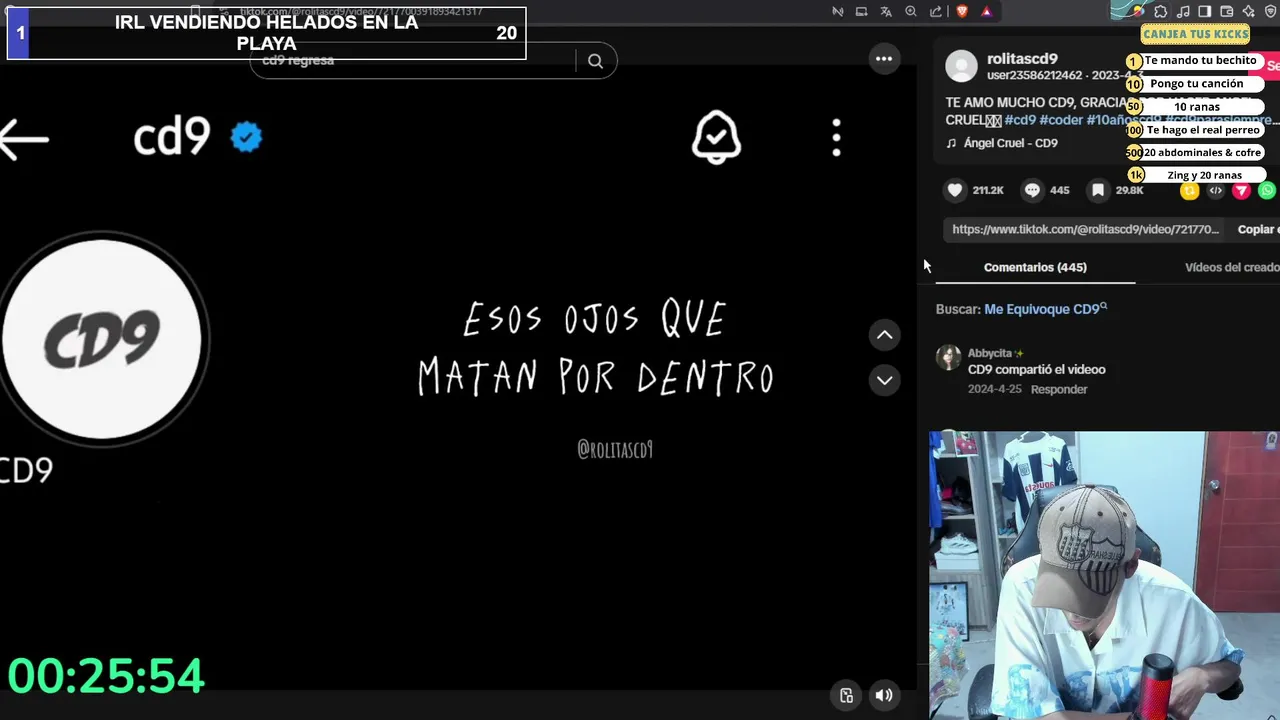Open the #coder hashtag
This screenshot has width=1280, height=720.
point(1061,120)
